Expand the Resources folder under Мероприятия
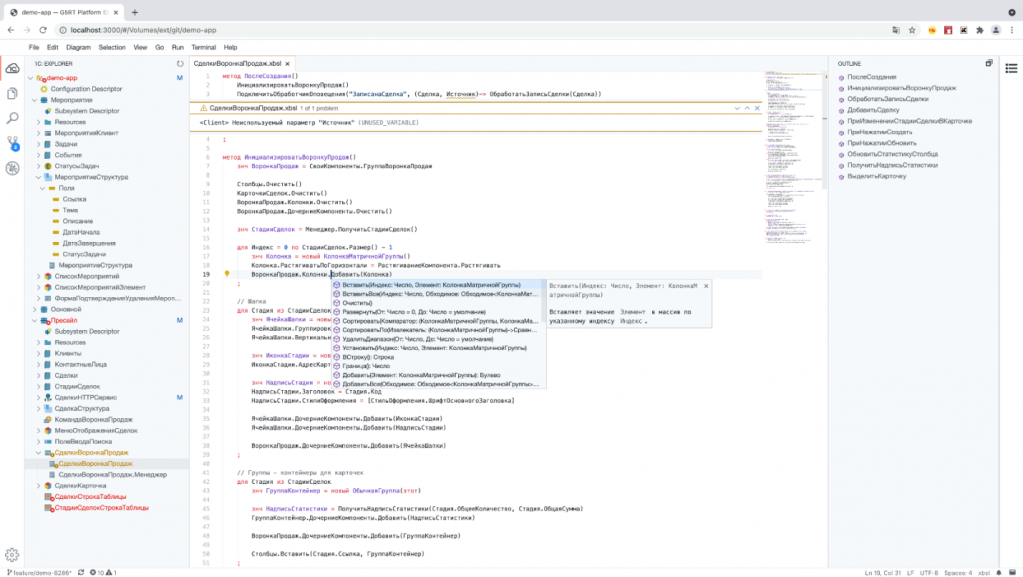The image size is (1023, 577). coord(38,121)
